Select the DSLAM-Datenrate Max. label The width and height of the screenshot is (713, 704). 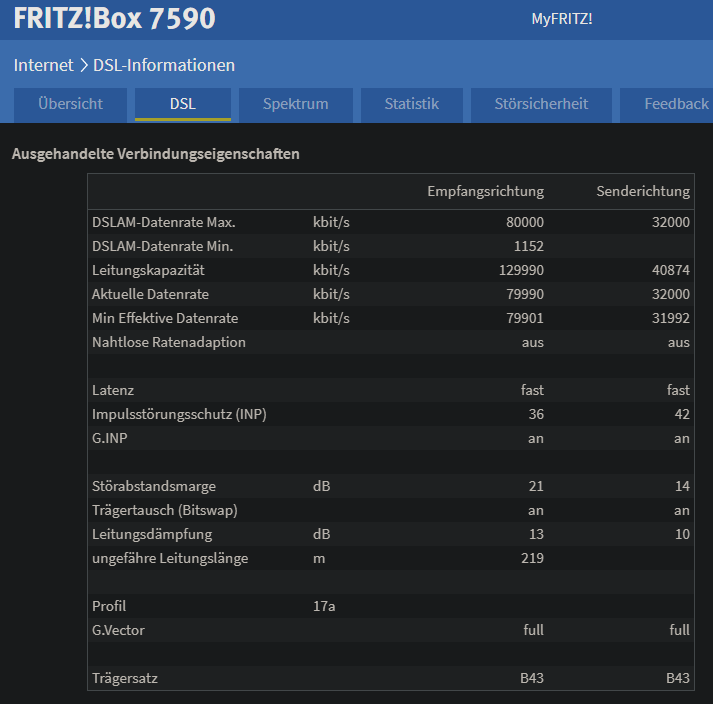tap(164, 222)
